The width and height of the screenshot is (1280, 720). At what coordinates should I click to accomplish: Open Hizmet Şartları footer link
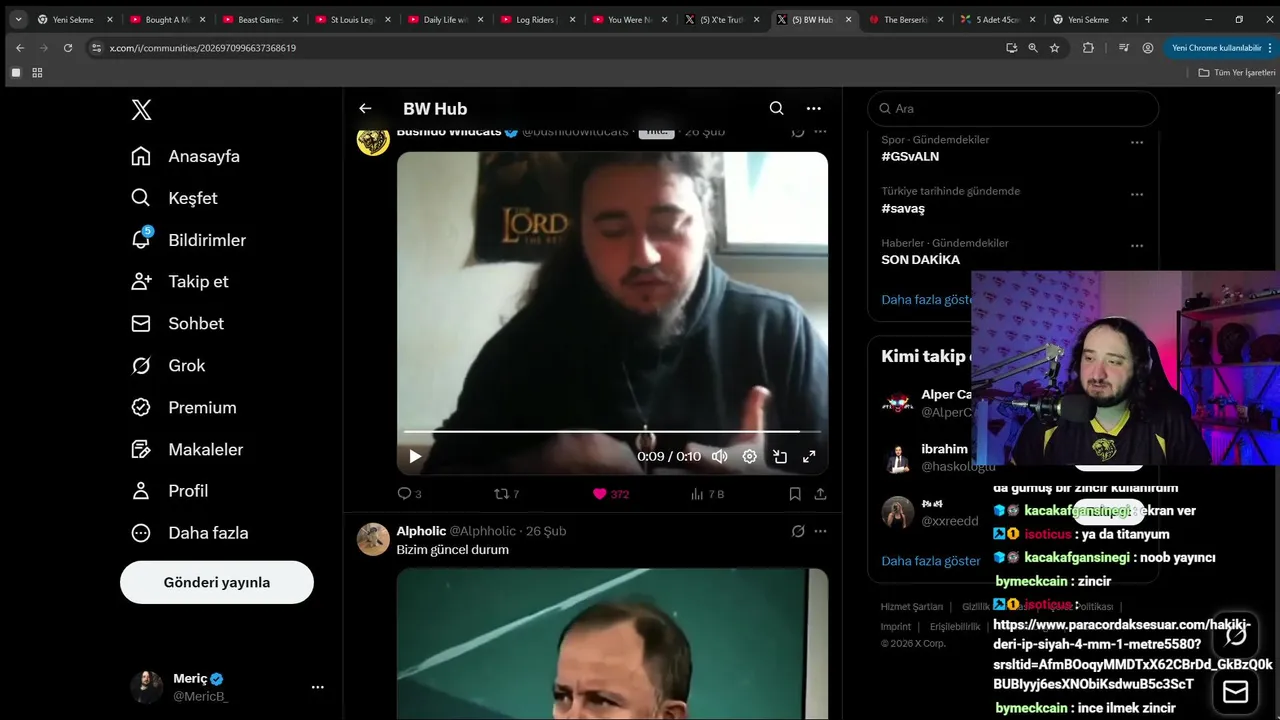pos(912,607)
